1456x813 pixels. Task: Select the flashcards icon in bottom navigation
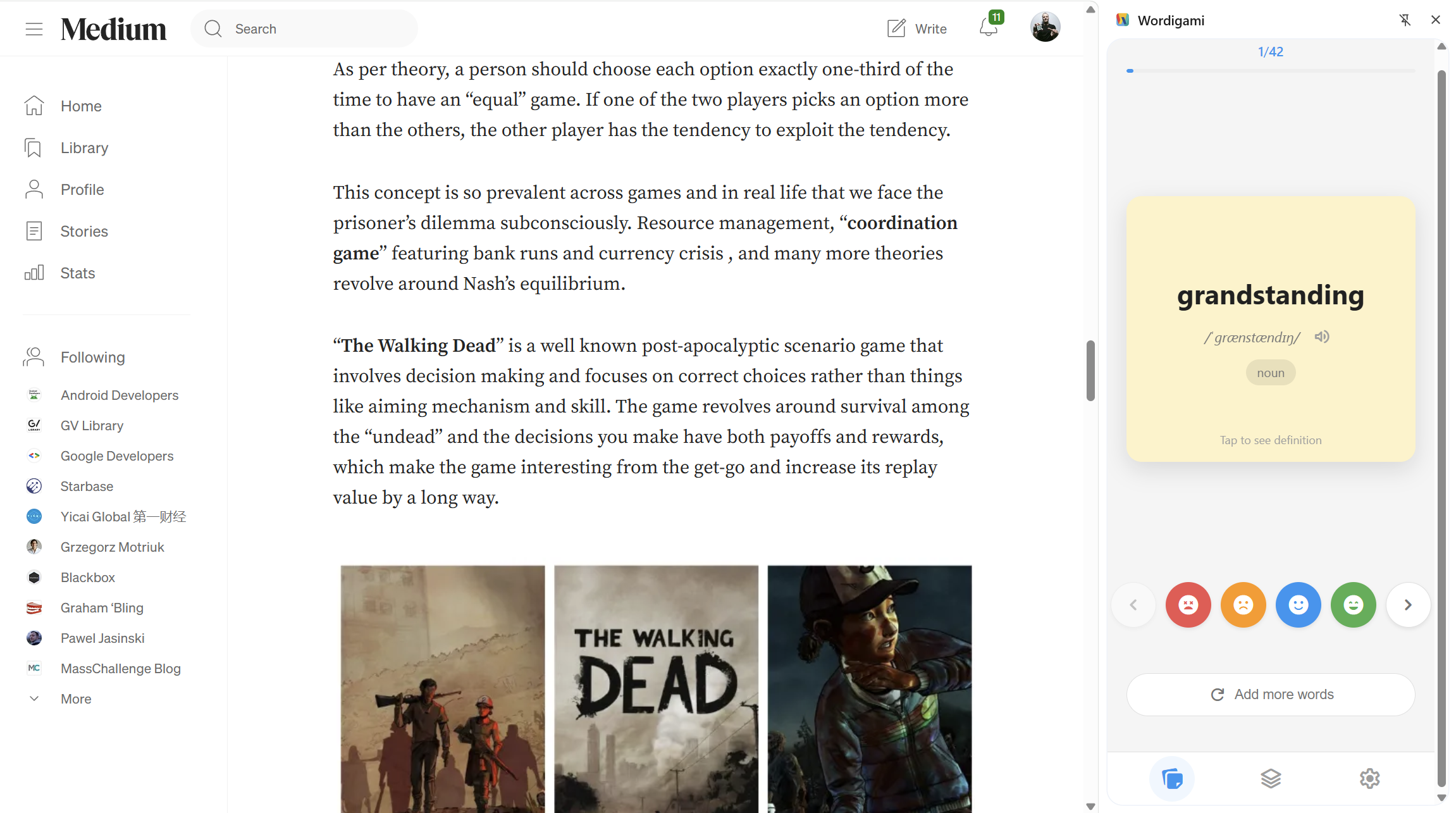pos(1172,779)
